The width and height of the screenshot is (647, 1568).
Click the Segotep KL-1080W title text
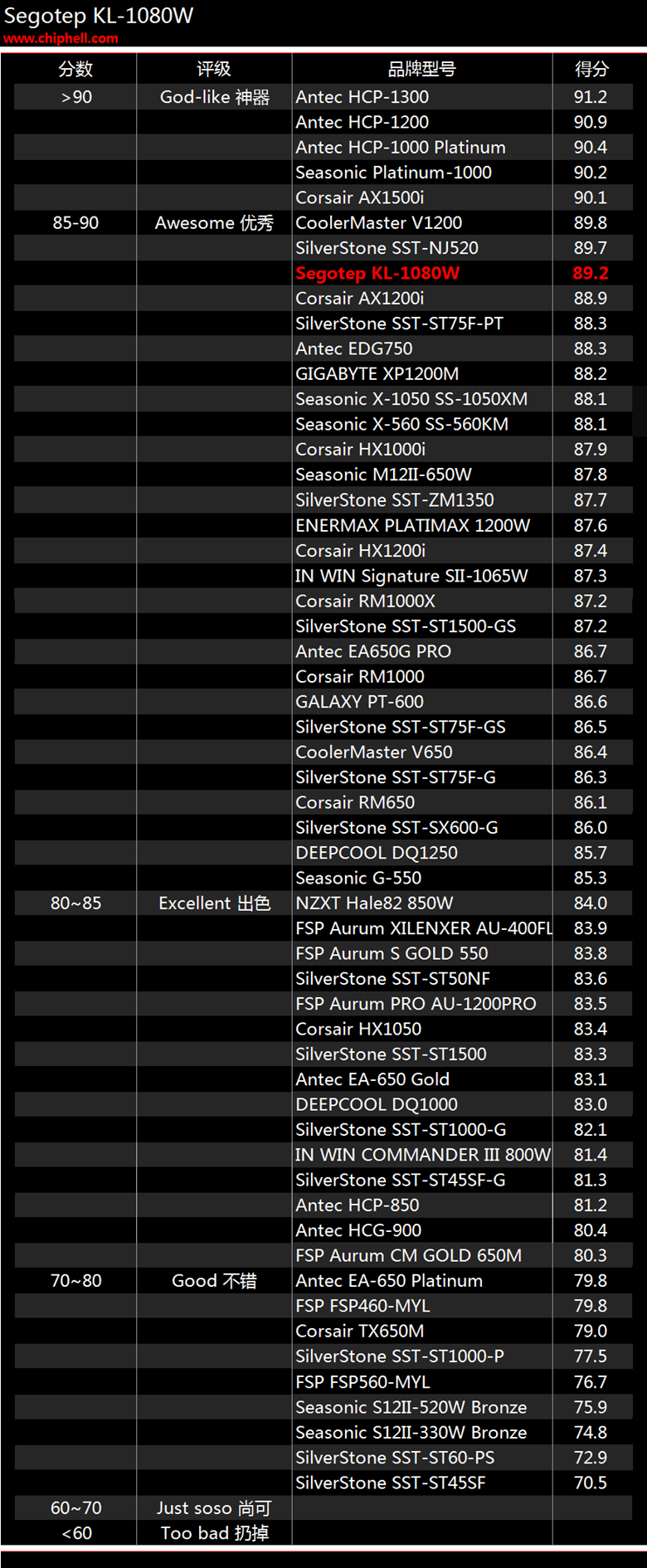coord(99,16)
